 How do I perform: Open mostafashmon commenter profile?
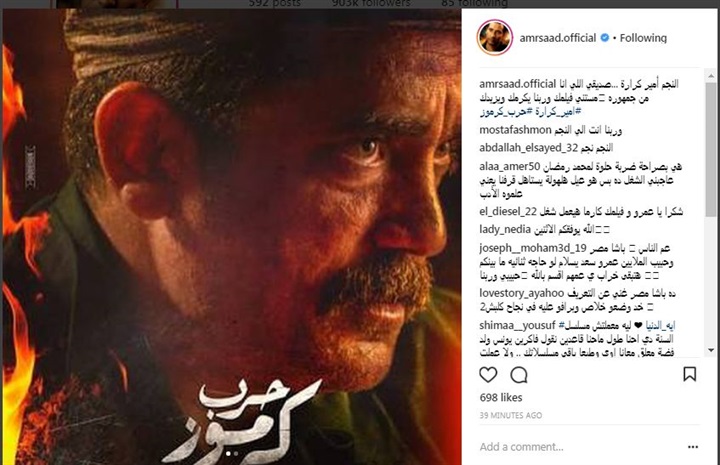515,130
